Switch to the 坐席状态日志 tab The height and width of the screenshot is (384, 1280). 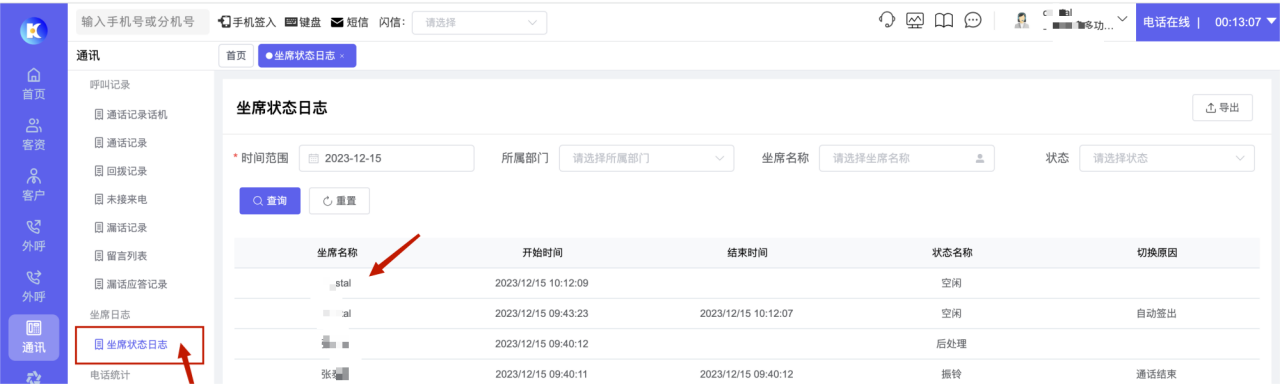click(x=306, y=56)
